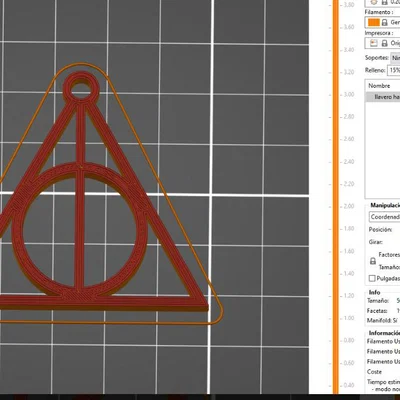
Task: Enable the Pulgadas checkbox
Action: (372, 278)
